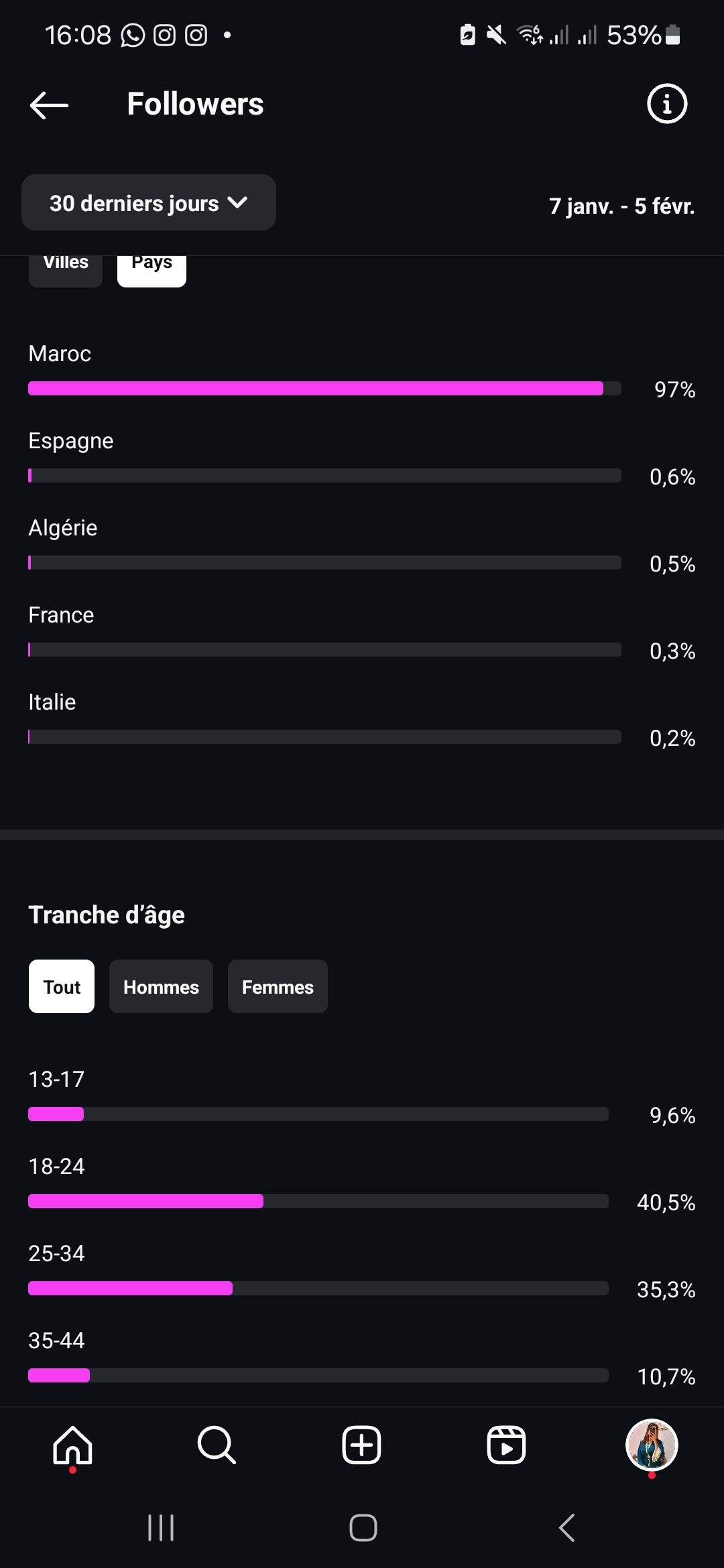Tap the 7 janv. - 5 févr. date range

[621, 206]
